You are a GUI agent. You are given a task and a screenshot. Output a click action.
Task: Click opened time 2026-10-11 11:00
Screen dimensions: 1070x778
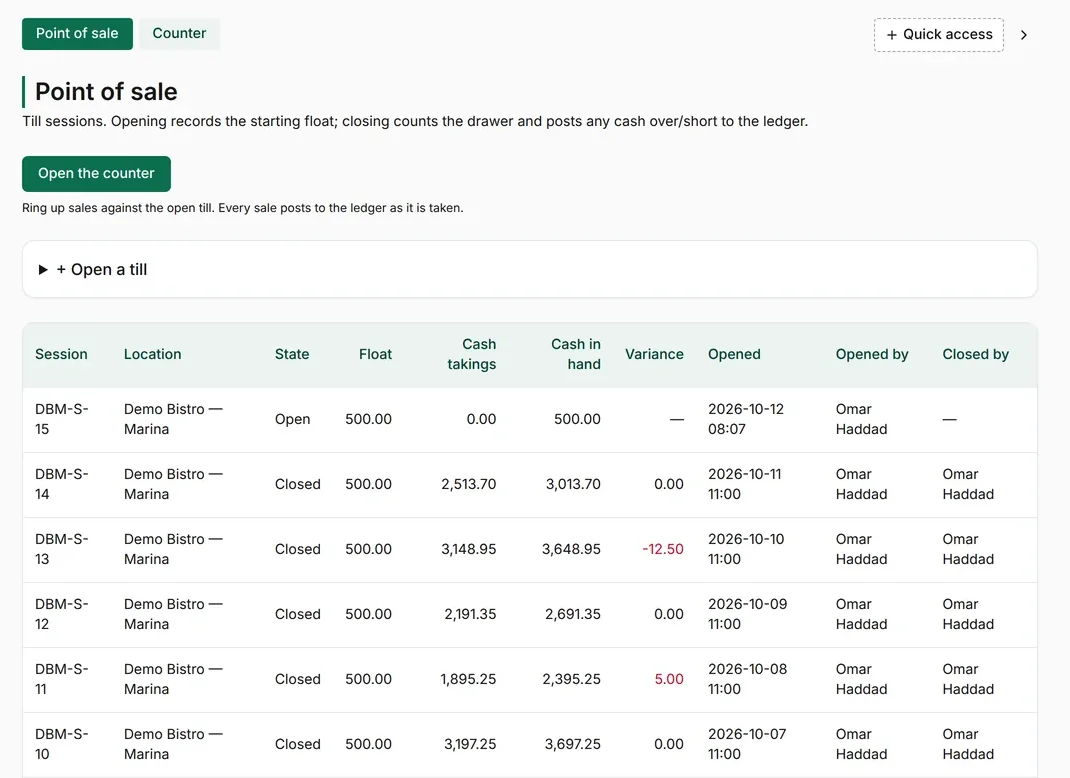(x=744, y=484)
